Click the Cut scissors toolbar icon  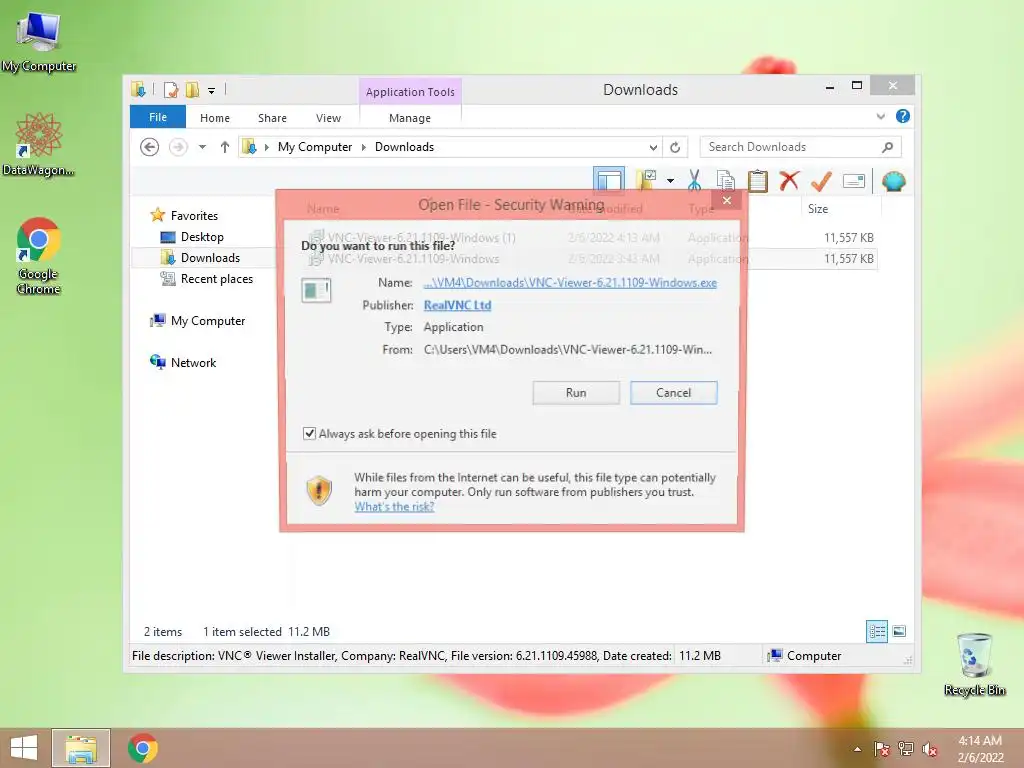click(694, 180)
